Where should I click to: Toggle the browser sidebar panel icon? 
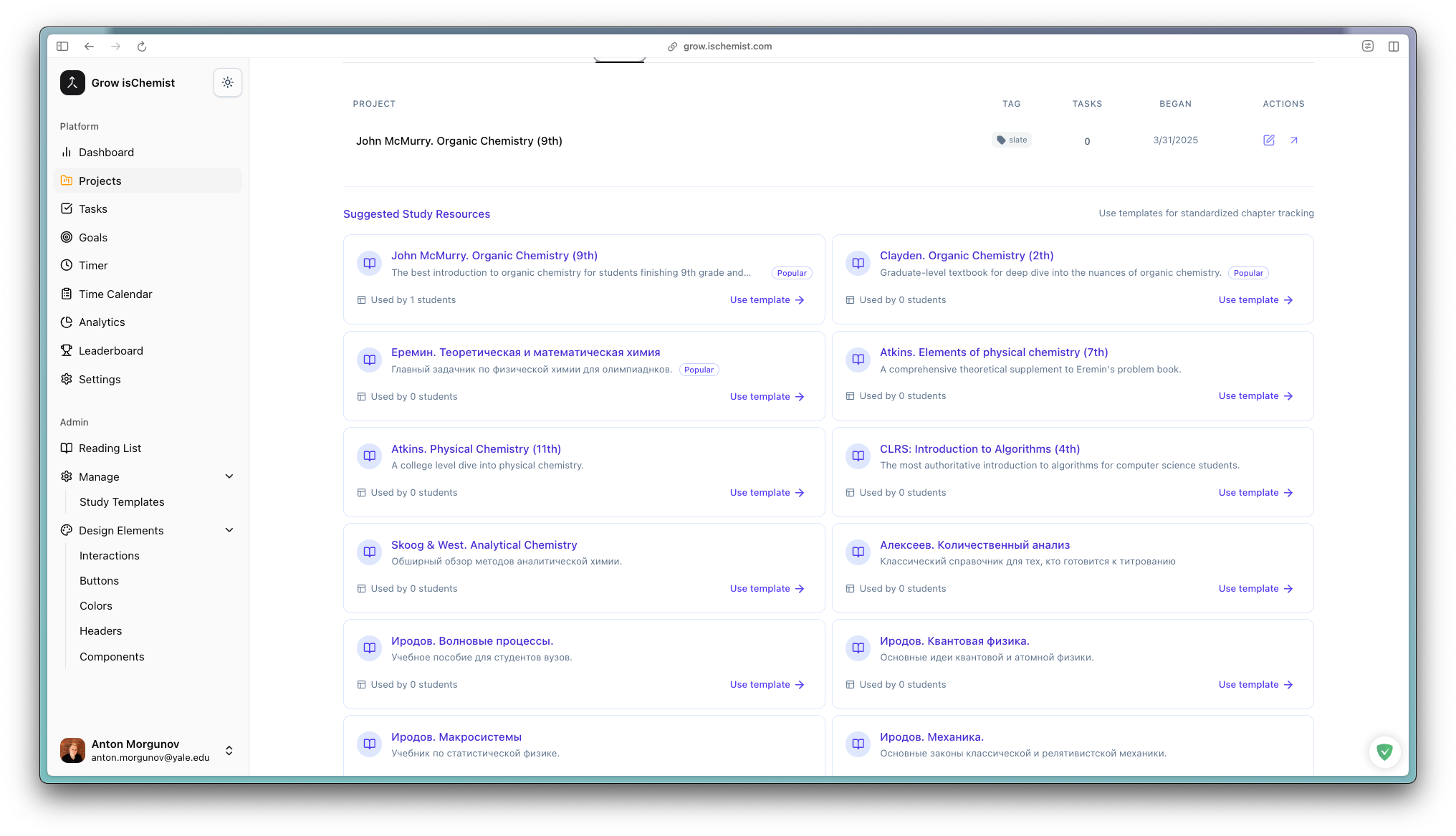coord(62,47)
